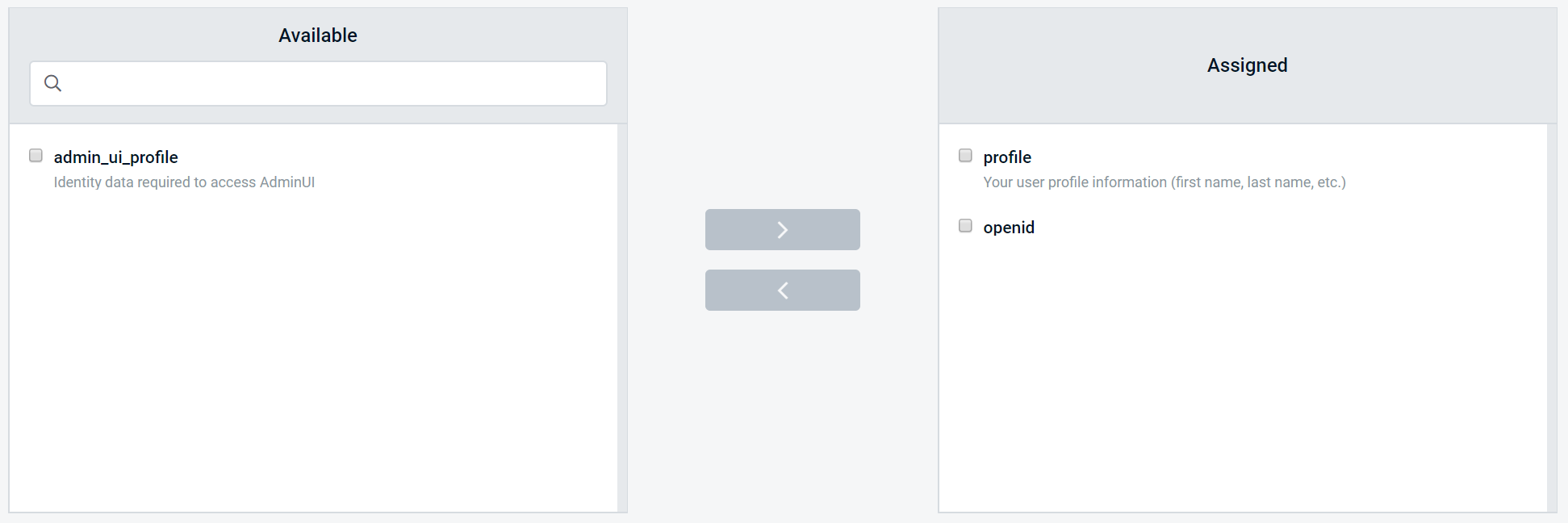Click the search magnifier icon

point(53,82)
